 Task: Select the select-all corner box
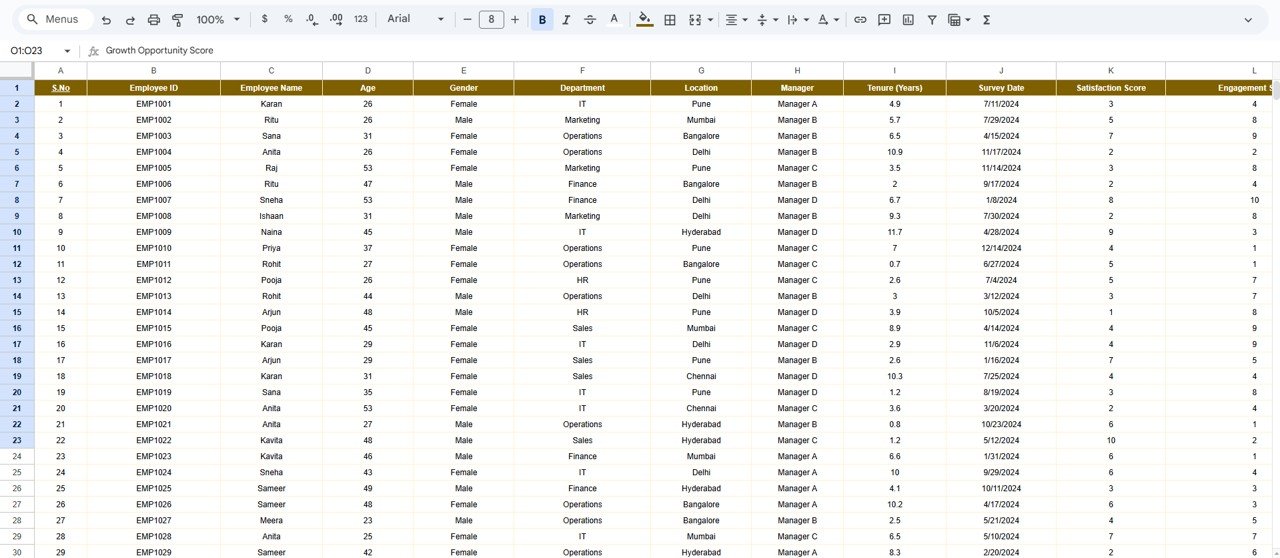coord(17,70)
